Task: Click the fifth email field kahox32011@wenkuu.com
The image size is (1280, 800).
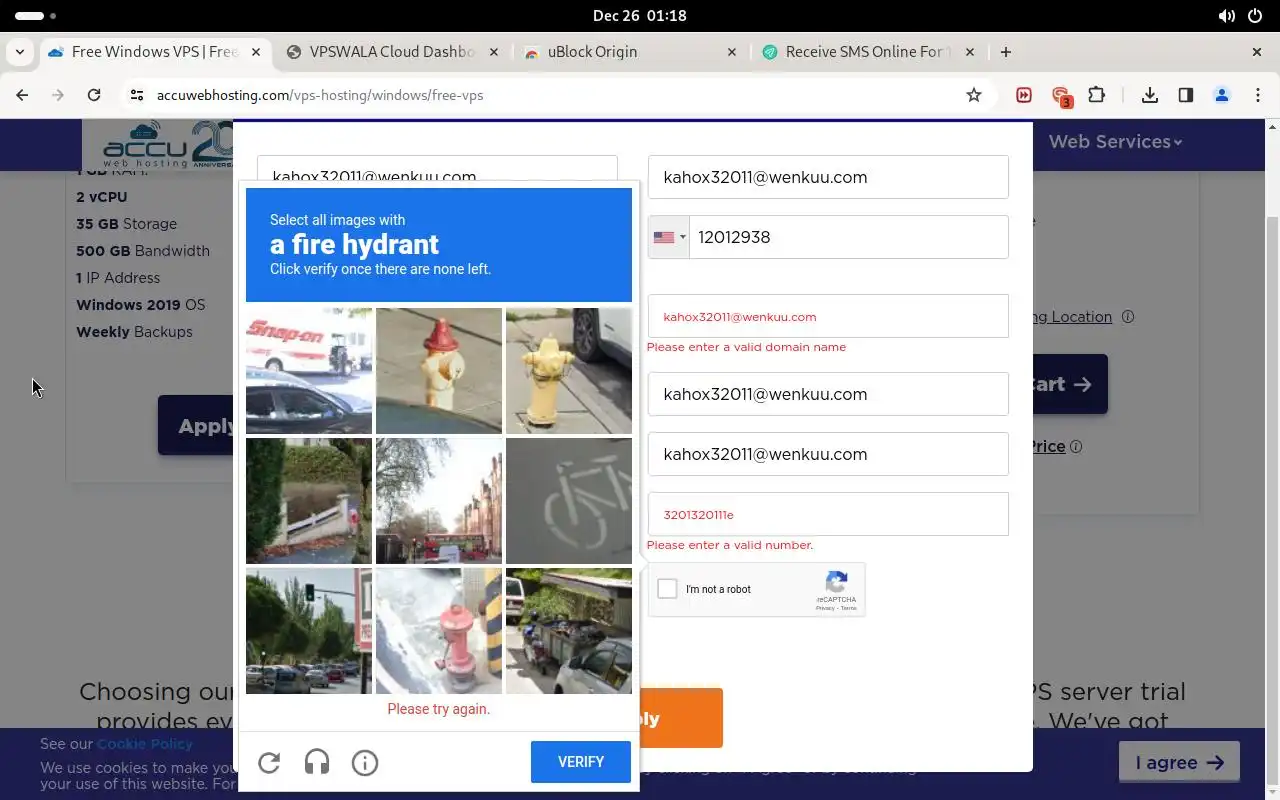Action: coord(828,454)
